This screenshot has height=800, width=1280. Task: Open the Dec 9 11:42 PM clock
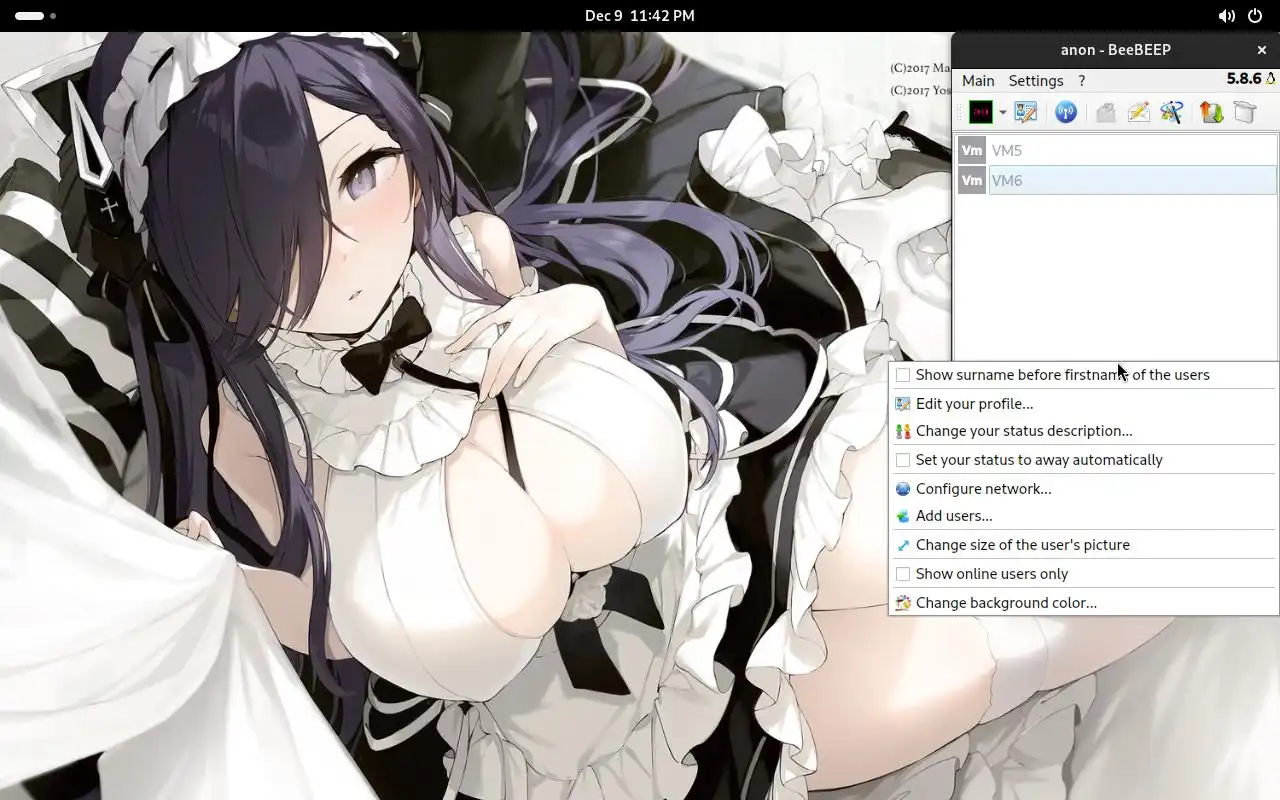click(640, 16)
